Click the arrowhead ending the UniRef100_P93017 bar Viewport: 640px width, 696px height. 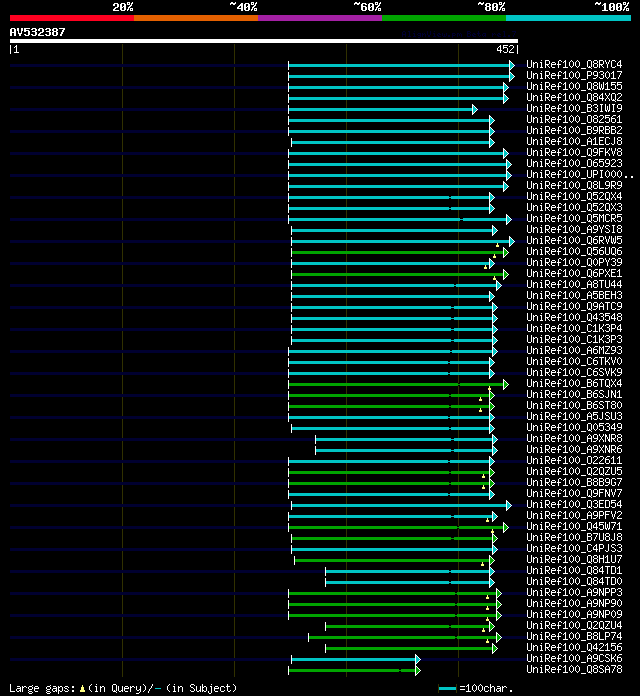(512, 77)
